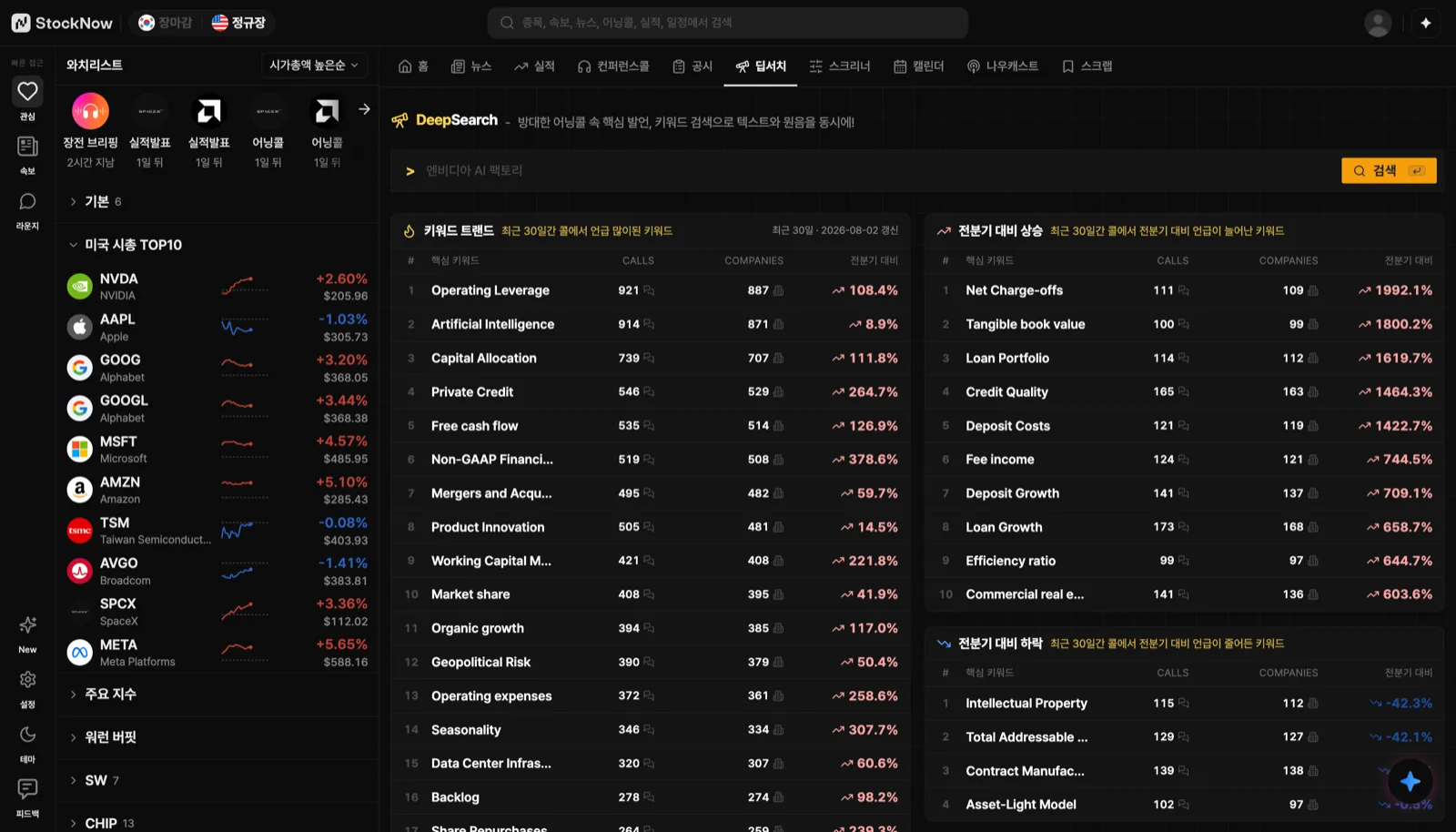Open the 스크리너 tab
This screenshot has width=1456, height=832.
point(840,66)
